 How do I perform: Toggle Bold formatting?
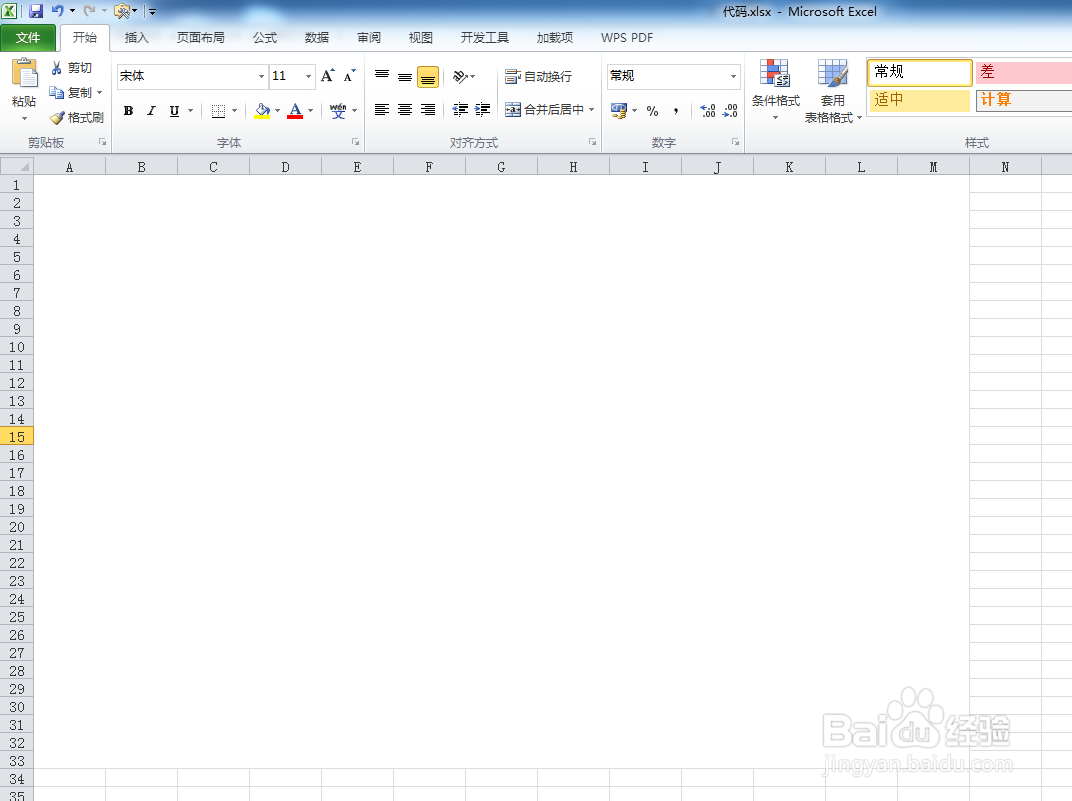(129, 111)
